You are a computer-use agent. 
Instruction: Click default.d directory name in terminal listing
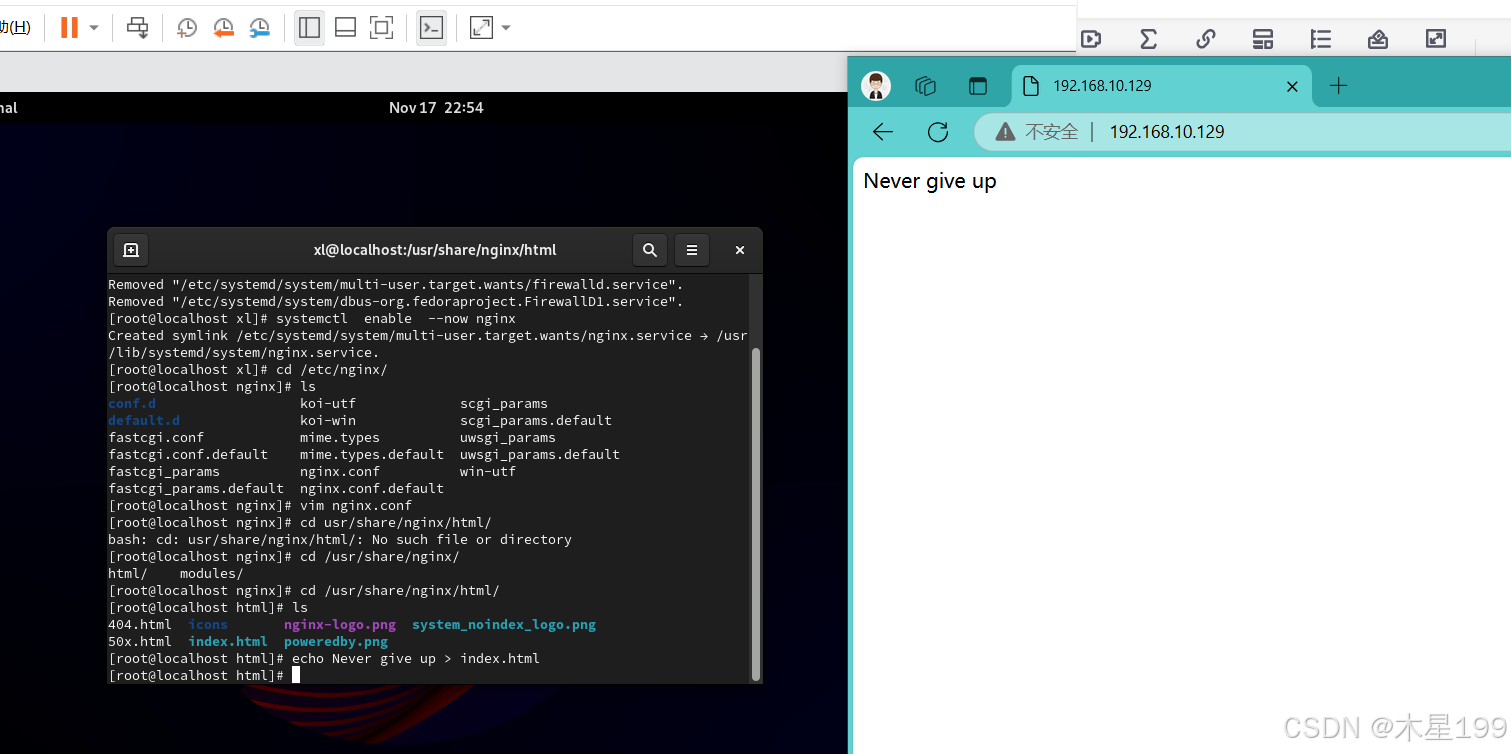144,421
